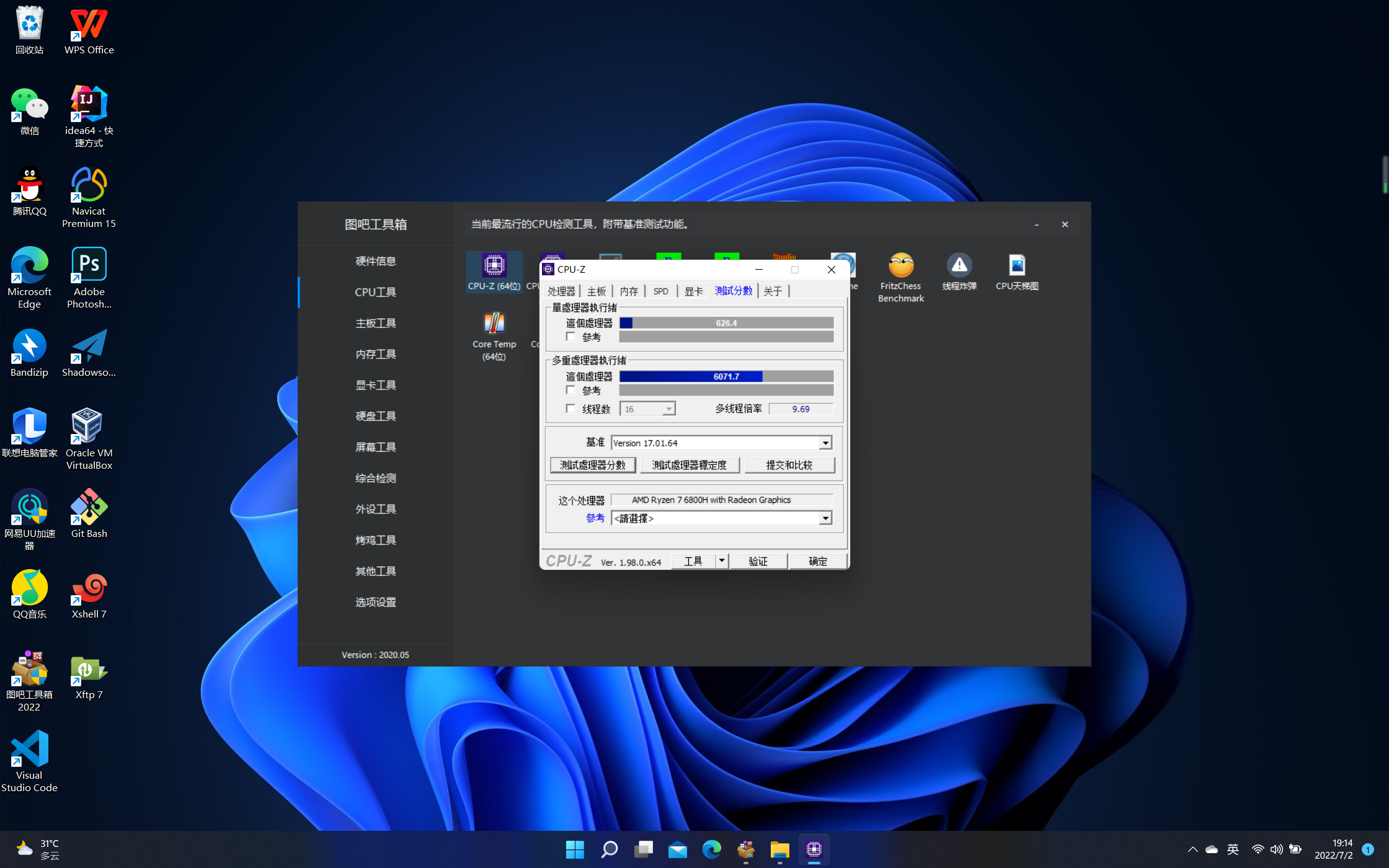
Task: Show hidden system tray icons chevron
Action: 1192,849
